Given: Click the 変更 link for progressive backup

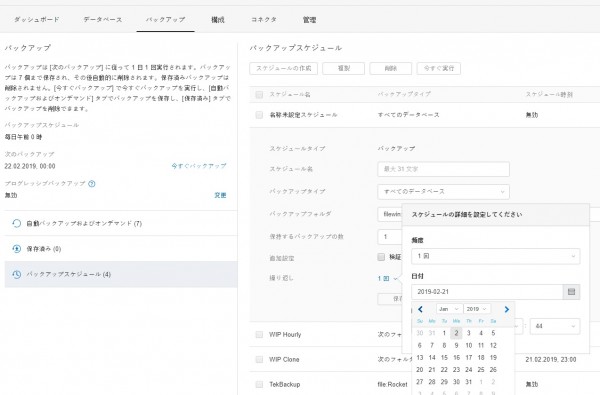Looking at the screenshot, I should (x=220, y=195).
